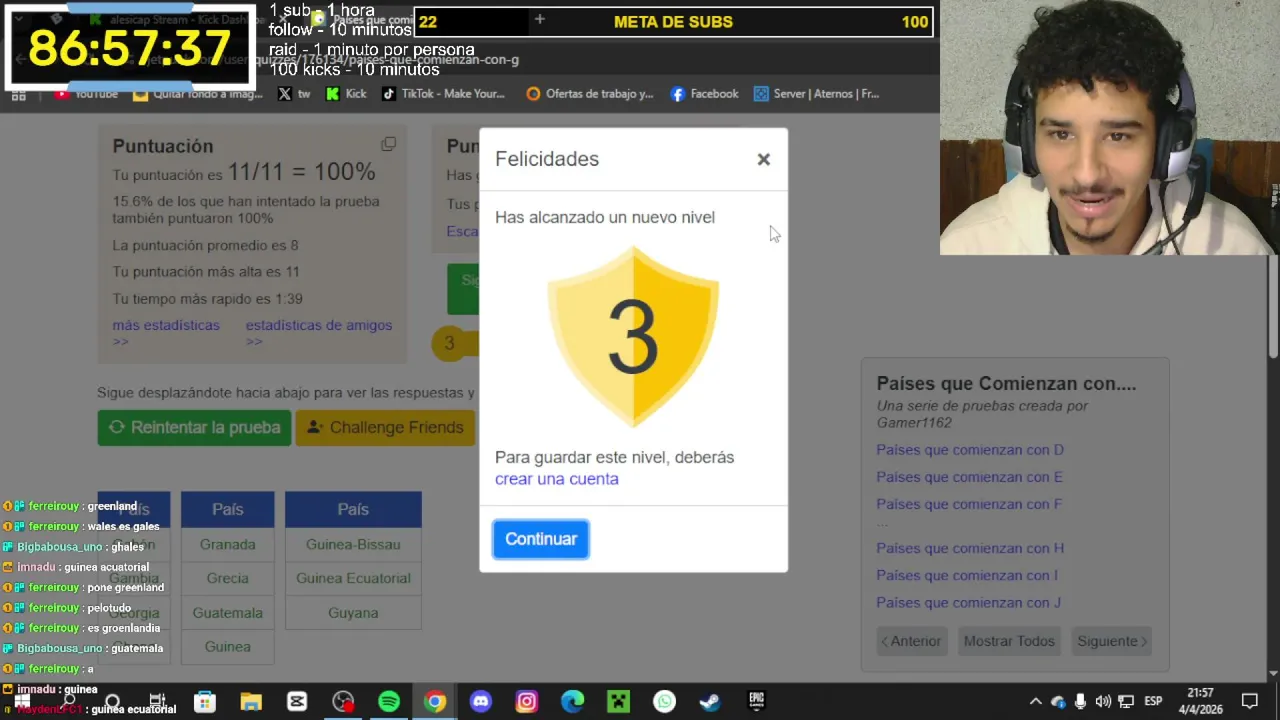Click the Guinea table cell
This screenshot has width=1280, height=720.
(227, 647)
